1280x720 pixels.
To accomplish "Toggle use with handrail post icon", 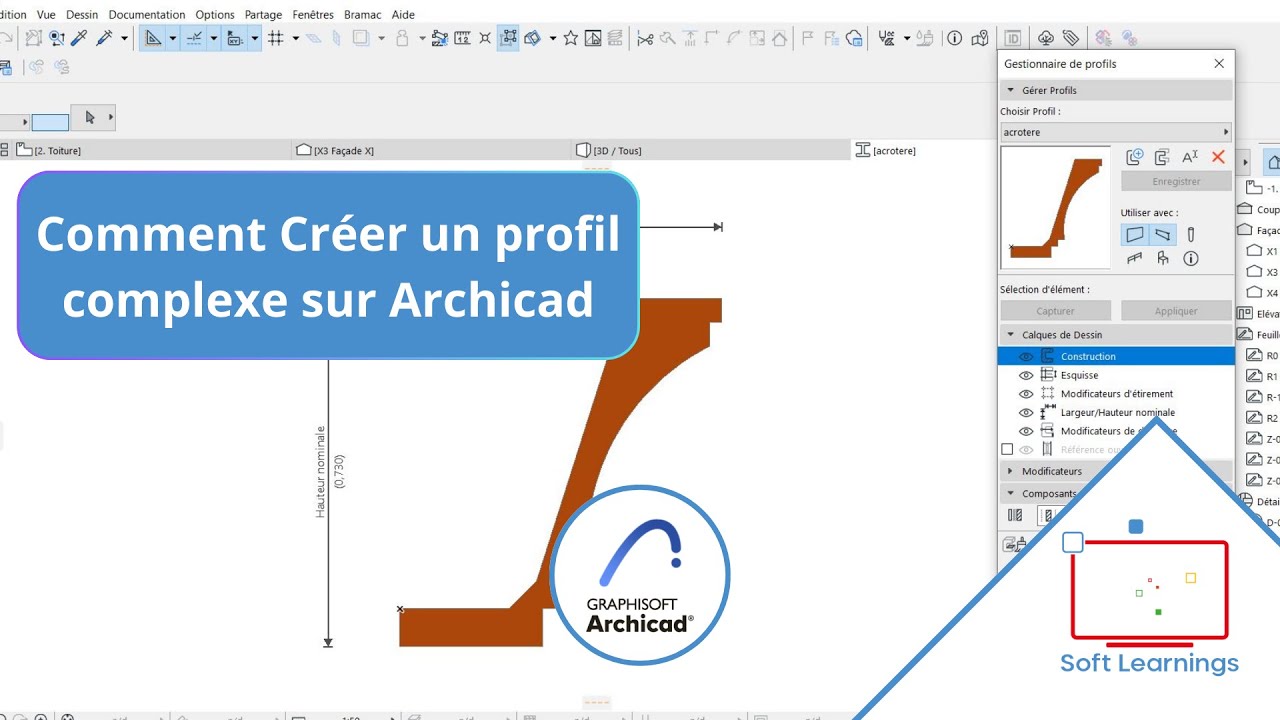I will pos(1163,258).
